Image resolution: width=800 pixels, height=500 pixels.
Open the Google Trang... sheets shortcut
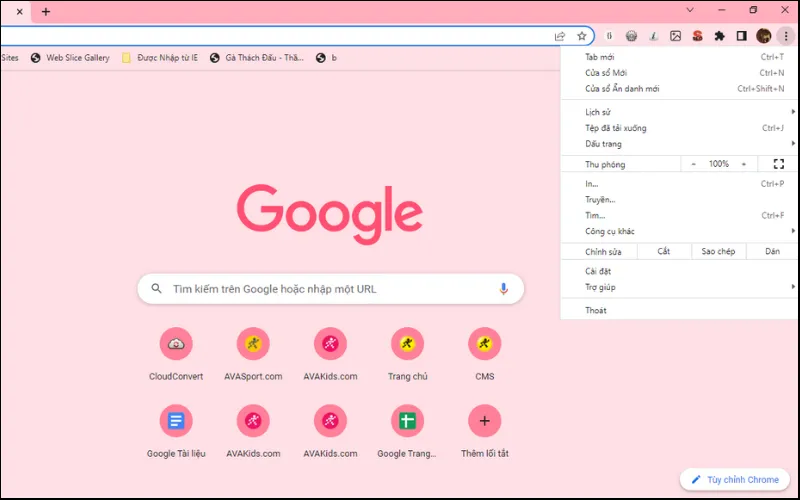[x=407, y=431]
